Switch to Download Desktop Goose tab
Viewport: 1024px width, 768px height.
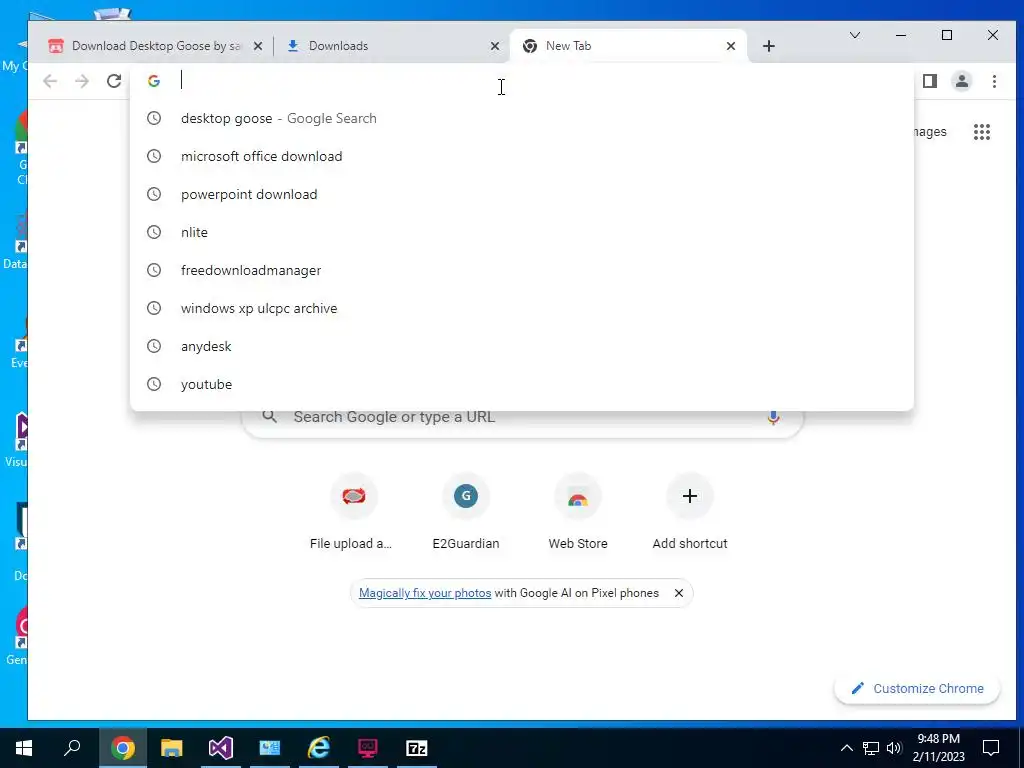[155, 46]
